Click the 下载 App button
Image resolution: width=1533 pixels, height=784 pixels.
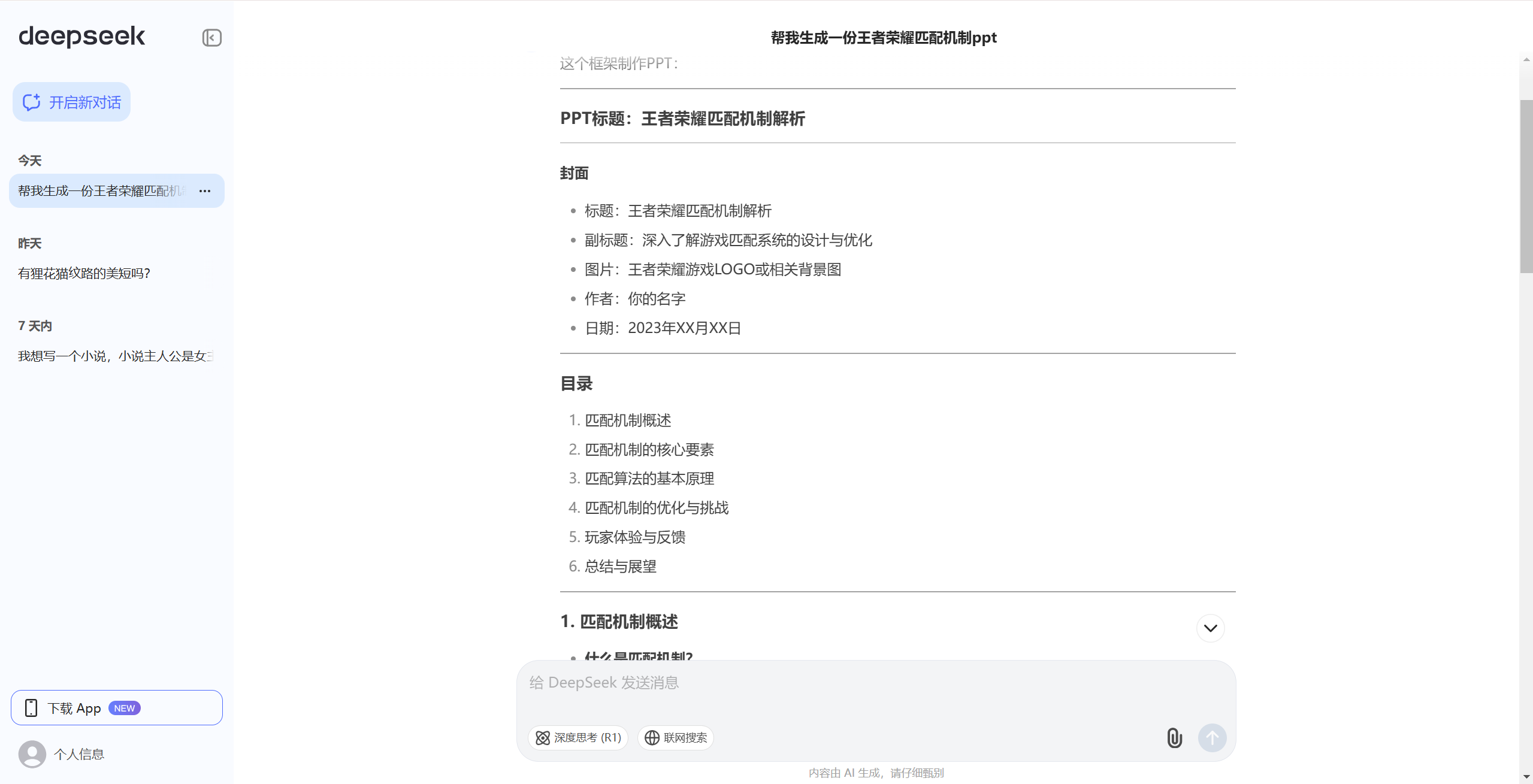[x=117, y=708]
